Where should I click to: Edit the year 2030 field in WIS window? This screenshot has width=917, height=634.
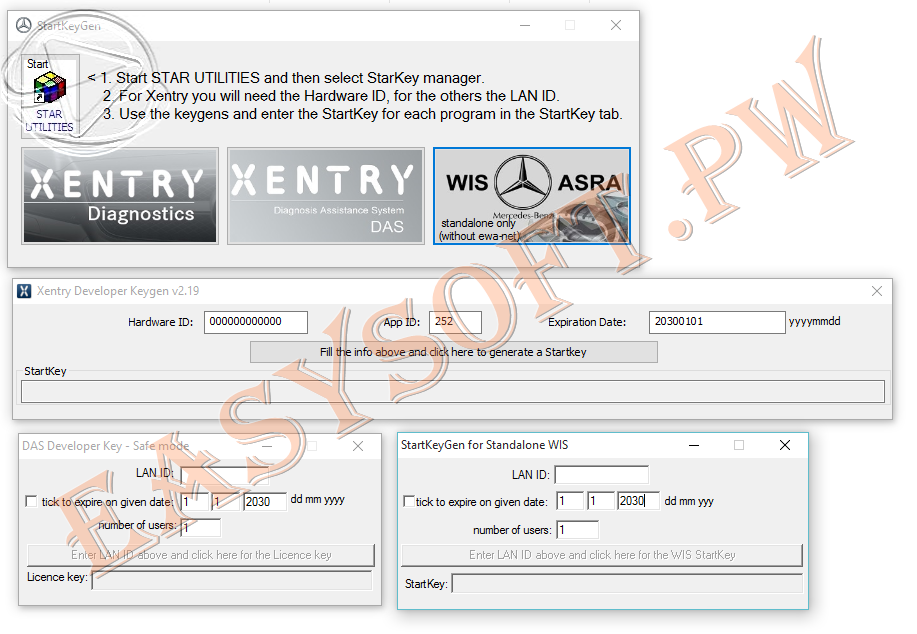(x=638, y=501)
